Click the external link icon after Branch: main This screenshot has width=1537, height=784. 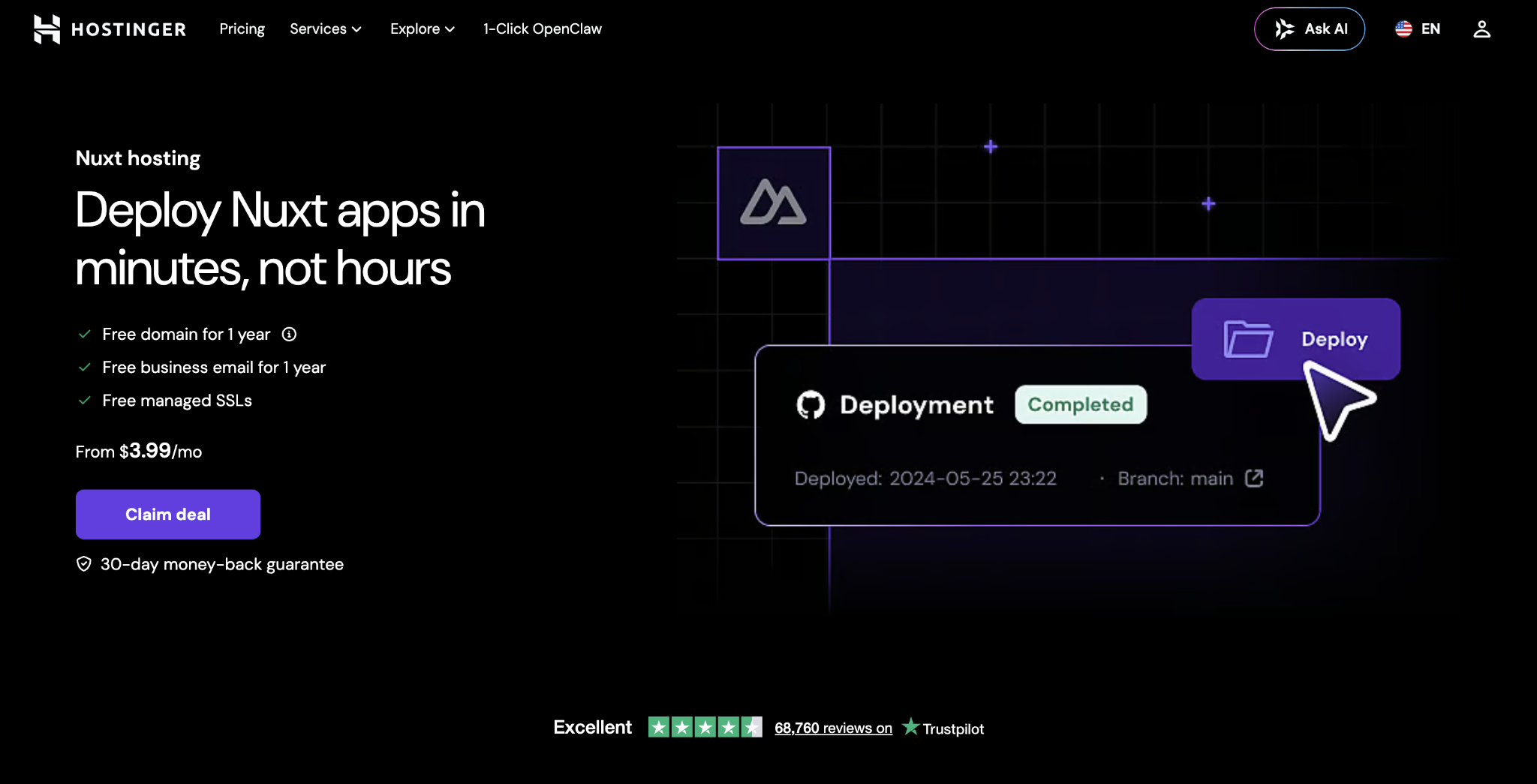click(1254, 479)
